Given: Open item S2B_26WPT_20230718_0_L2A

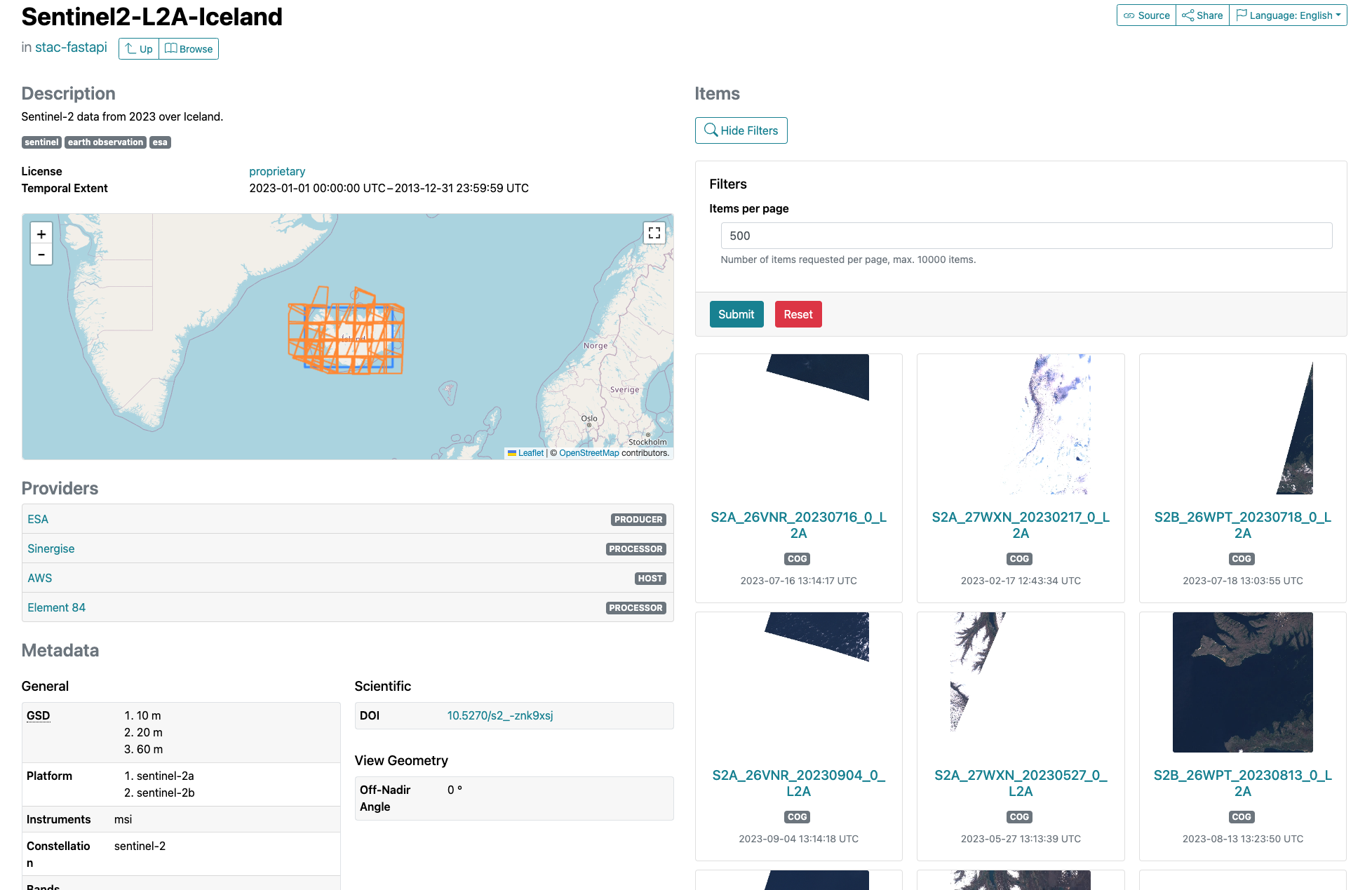Looking at the screenshot, I should pos(1243,525).
